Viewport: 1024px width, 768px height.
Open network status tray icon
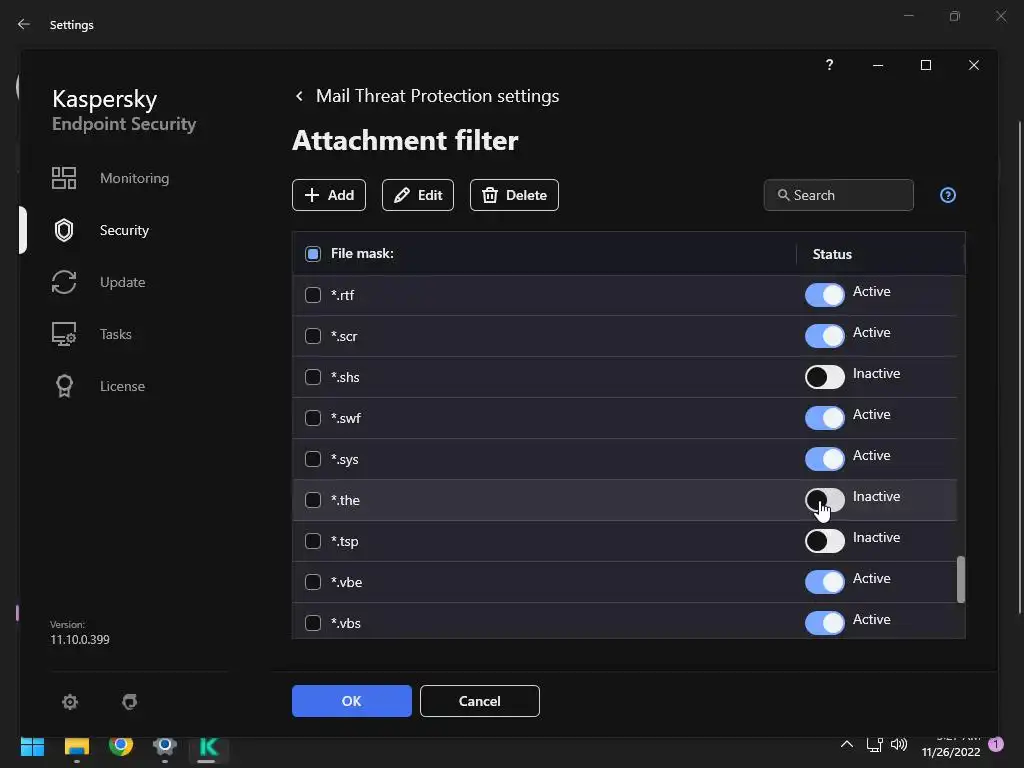click(x=874, y=744)
